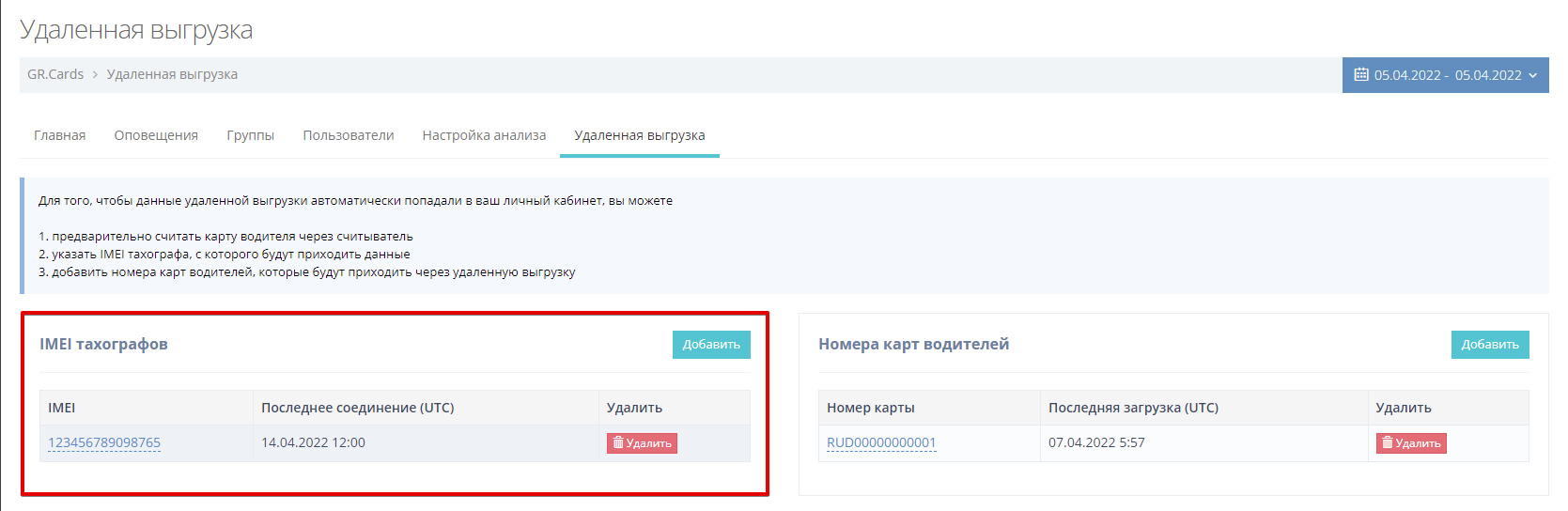Click the Последняя загрузка (UTC) column header
Screen dimensions: 1568x511
1133,408
